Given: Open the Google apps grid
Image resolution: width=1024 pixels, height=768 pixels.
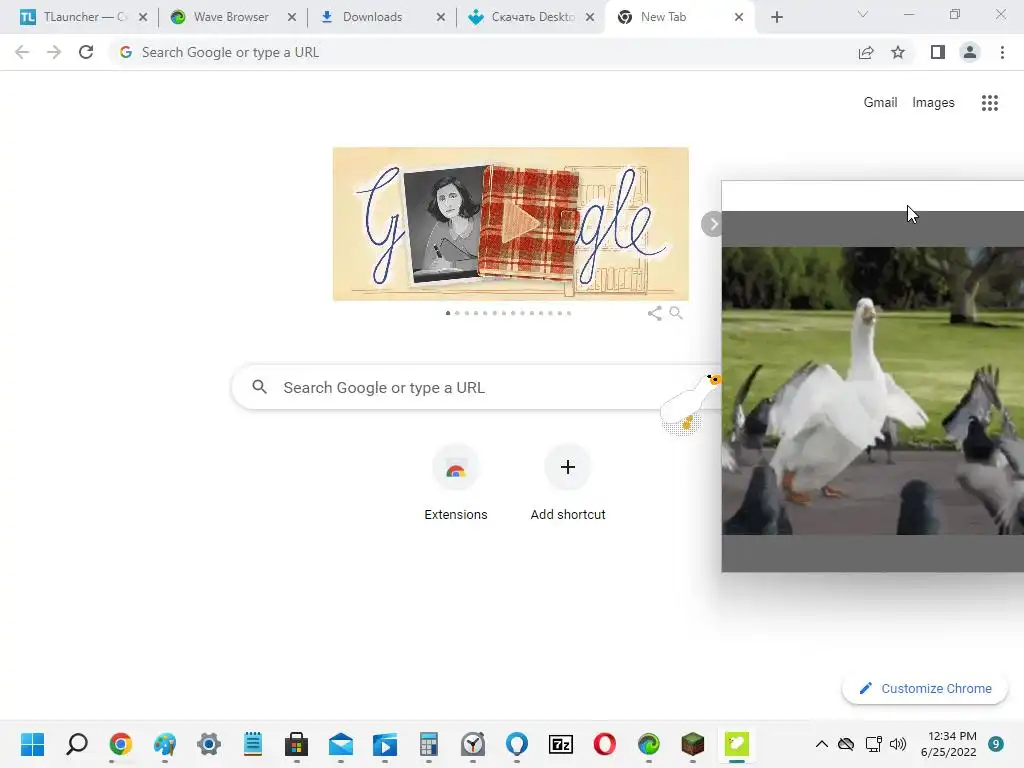Looking at the screenshot, I should click(989, 103).
